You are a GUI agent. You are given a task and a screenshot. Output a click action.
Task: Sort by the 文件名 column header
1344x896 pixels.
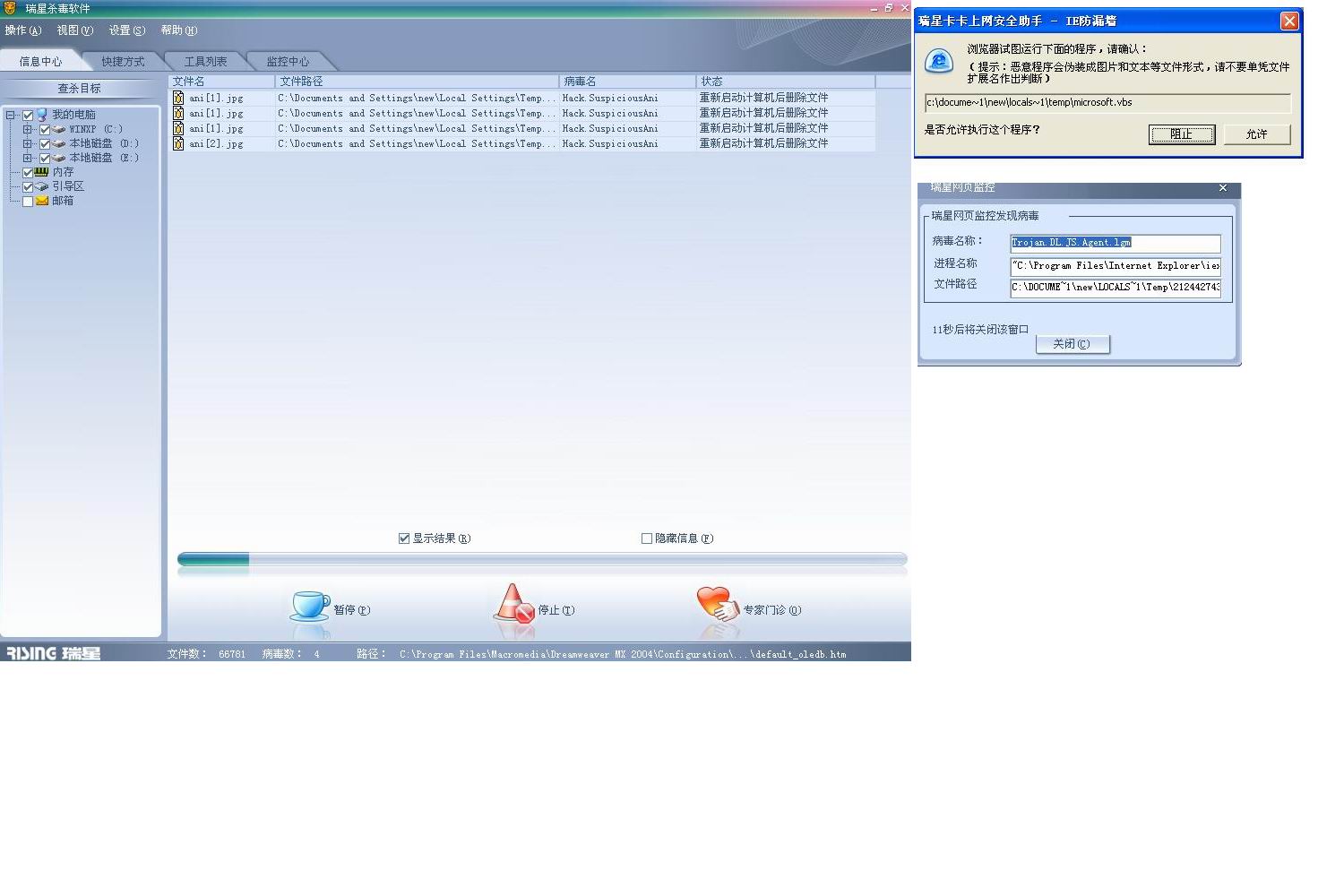[x=222, y=82]
